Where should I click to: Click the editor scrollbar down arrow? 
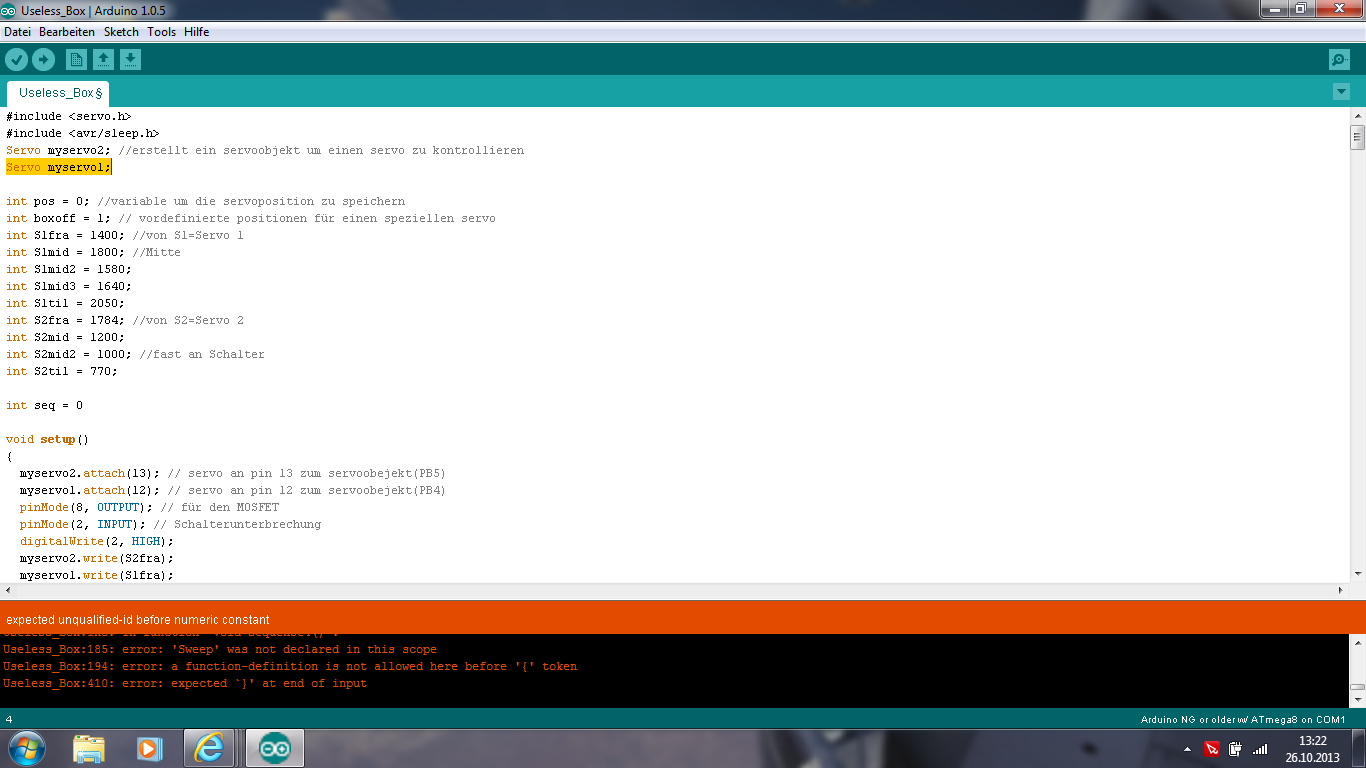1357,574
